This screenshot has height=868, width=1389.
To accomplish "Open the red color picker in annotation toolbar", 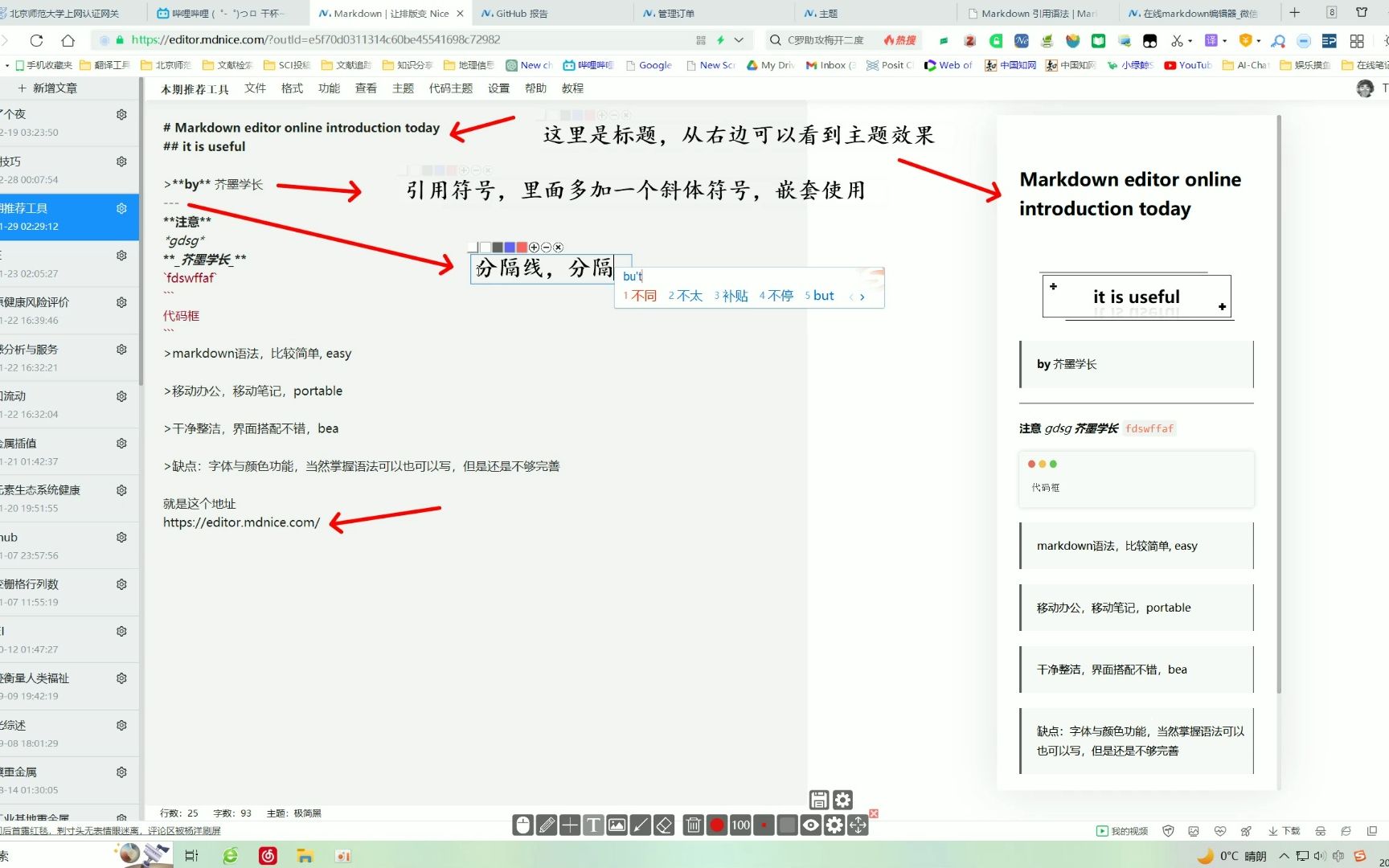I will pyautogui.click(x=717, y=825).
